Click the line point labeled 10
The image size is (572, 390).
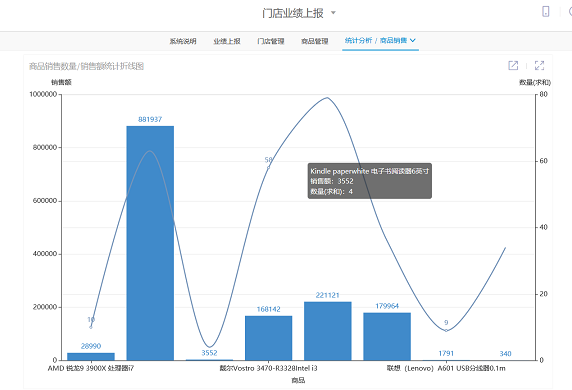click(91, 327)
